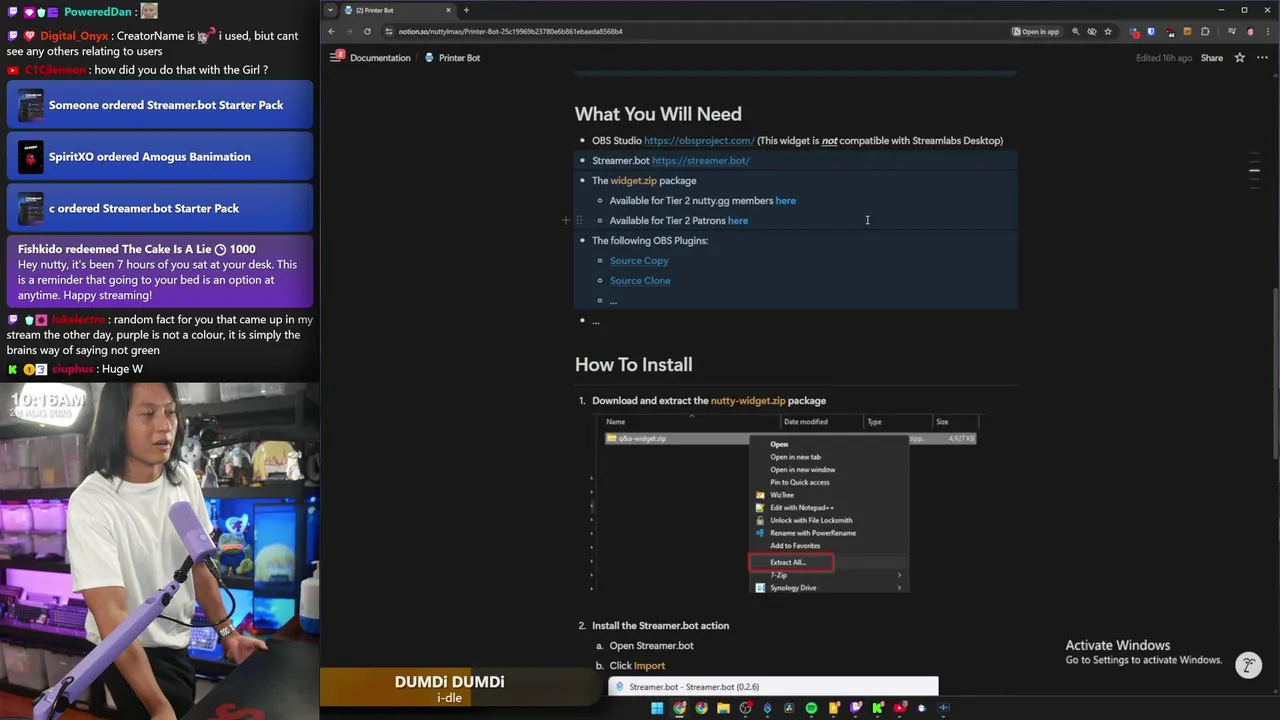
Task: Click 'Someone ordered Streamer.bot Starter Pack' alert
Action: tap(160, 105)
